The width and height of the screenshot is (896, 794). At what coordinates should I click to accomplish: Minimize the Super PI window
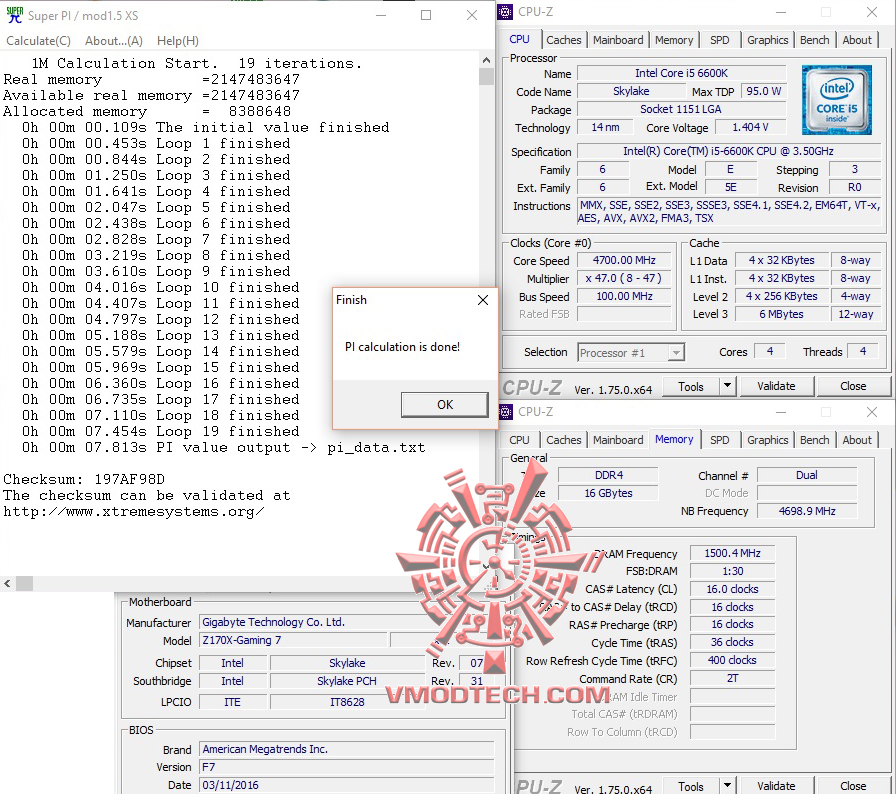click(381, 15)
